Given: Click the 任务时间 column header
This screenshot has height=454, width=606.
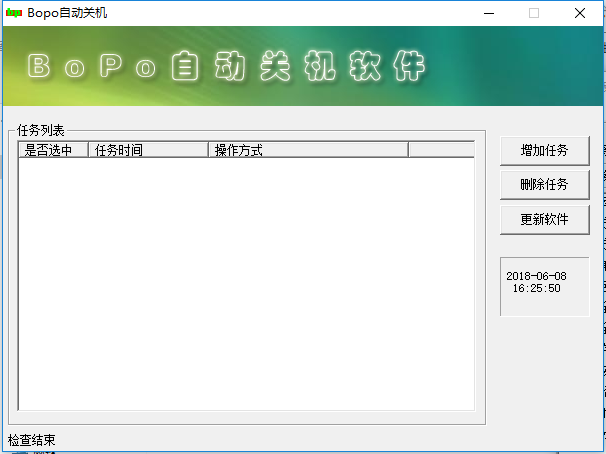Looking at the screenshot, I should 148,150.
